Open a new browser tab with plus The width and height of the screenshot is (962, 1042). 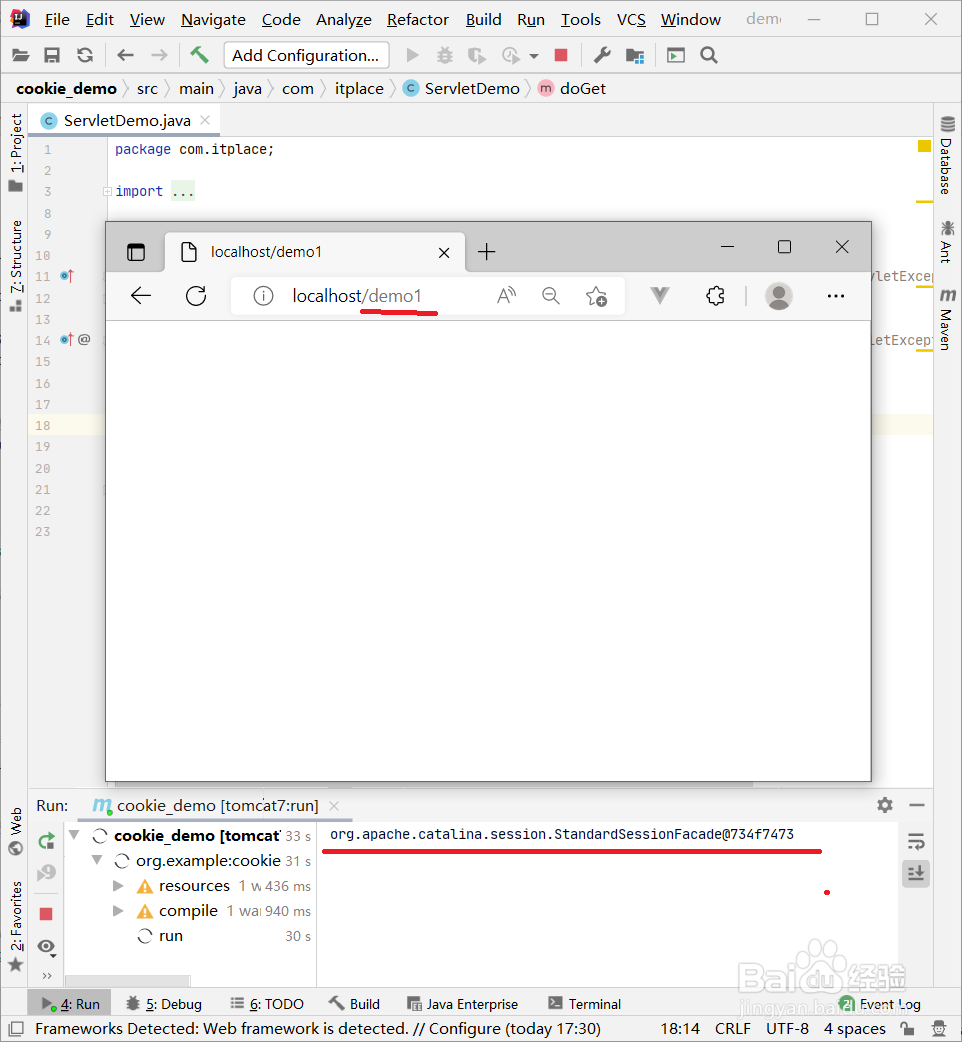(x=486, y=252)
